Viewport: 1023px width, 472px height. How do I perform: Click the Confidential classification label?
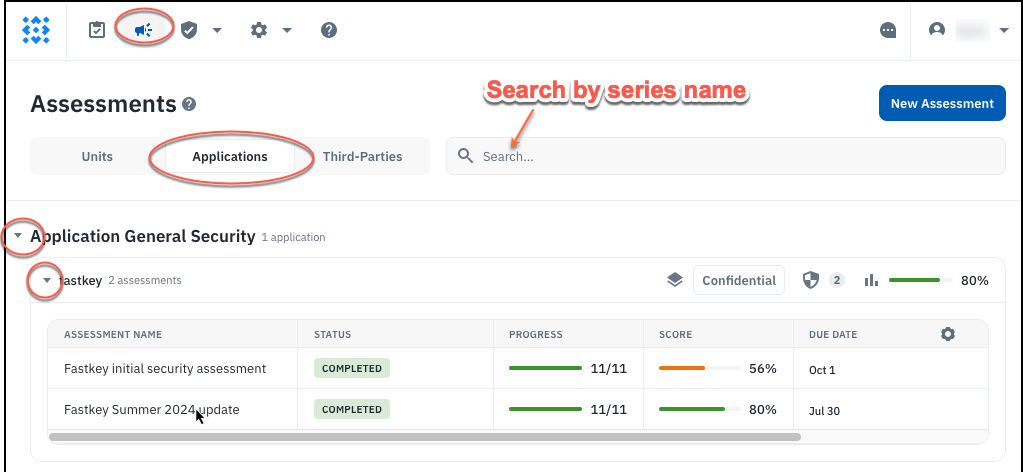point(739,280)
